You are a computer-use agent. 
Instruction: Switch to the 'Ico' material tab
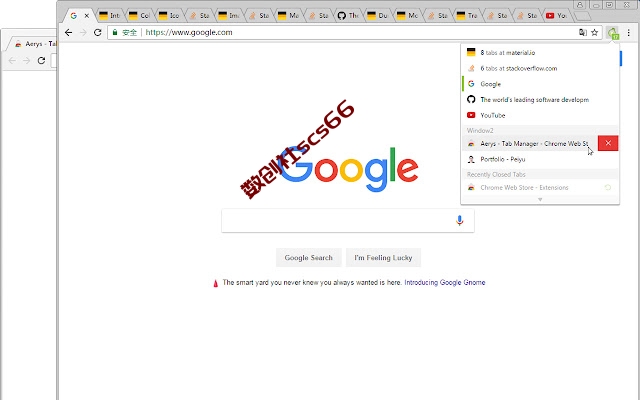point(169,16)
